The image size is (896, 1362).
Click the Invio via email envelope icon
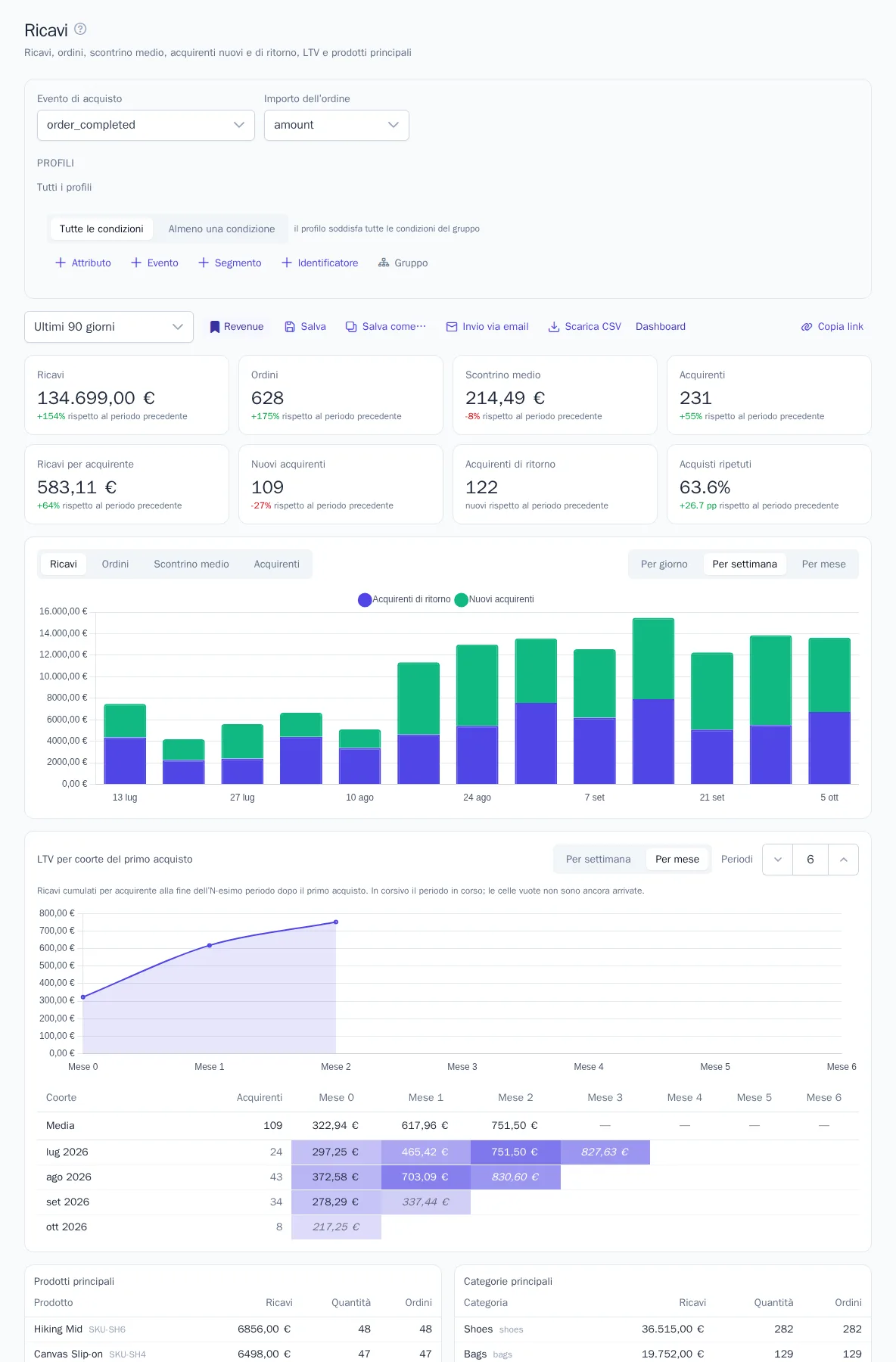(x=452, y=327)
